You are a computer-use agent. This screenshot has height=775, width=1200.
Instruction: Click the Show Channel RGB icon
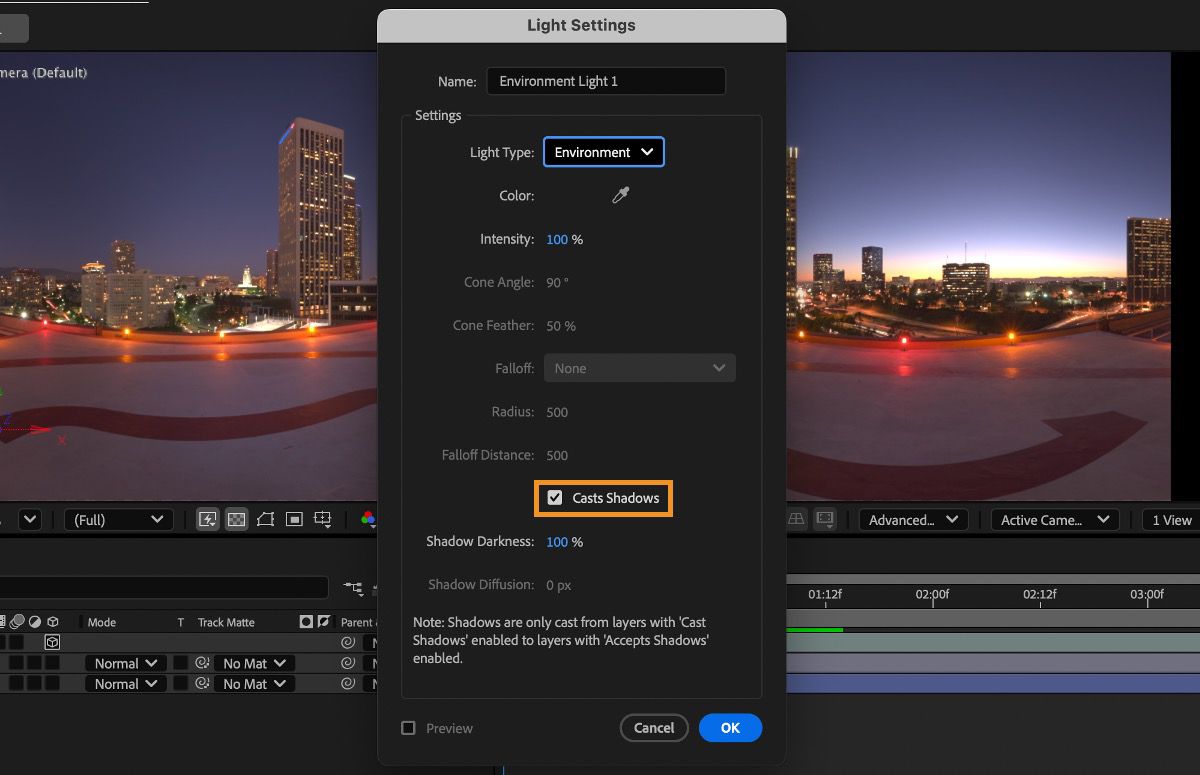pyautogui.click(x=368, y=519)
